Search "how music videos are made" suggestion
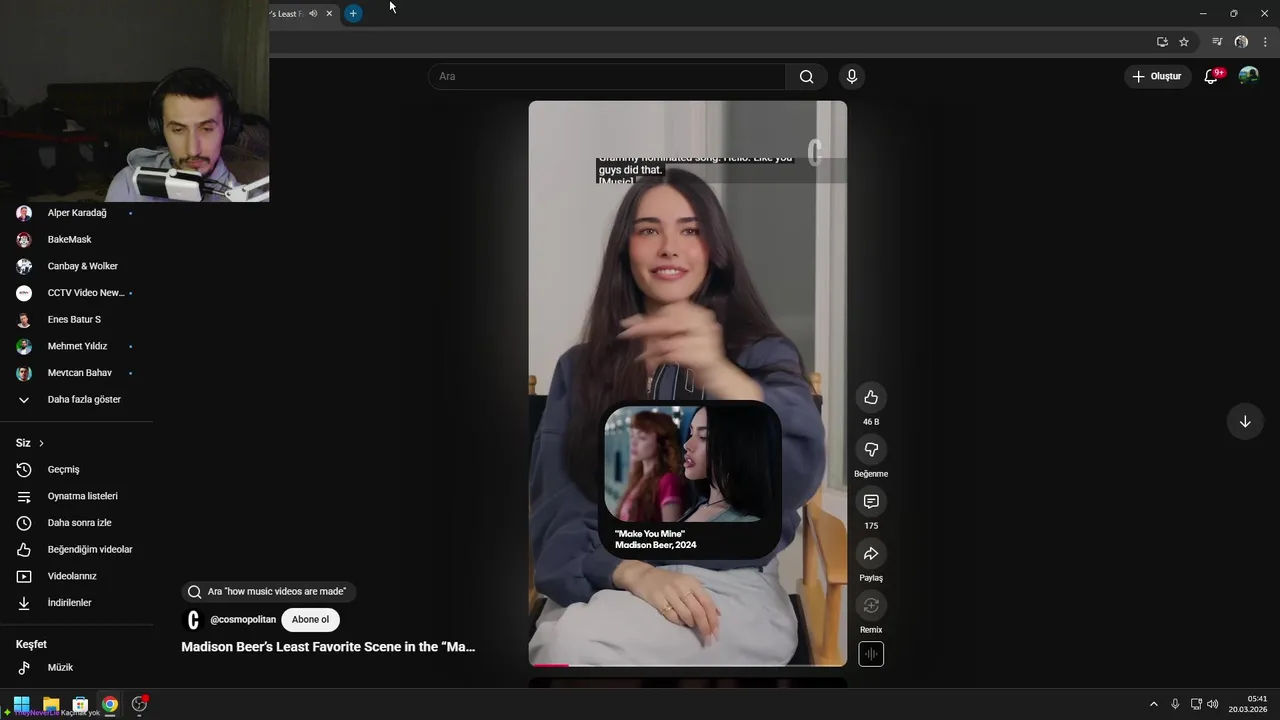 268,592
